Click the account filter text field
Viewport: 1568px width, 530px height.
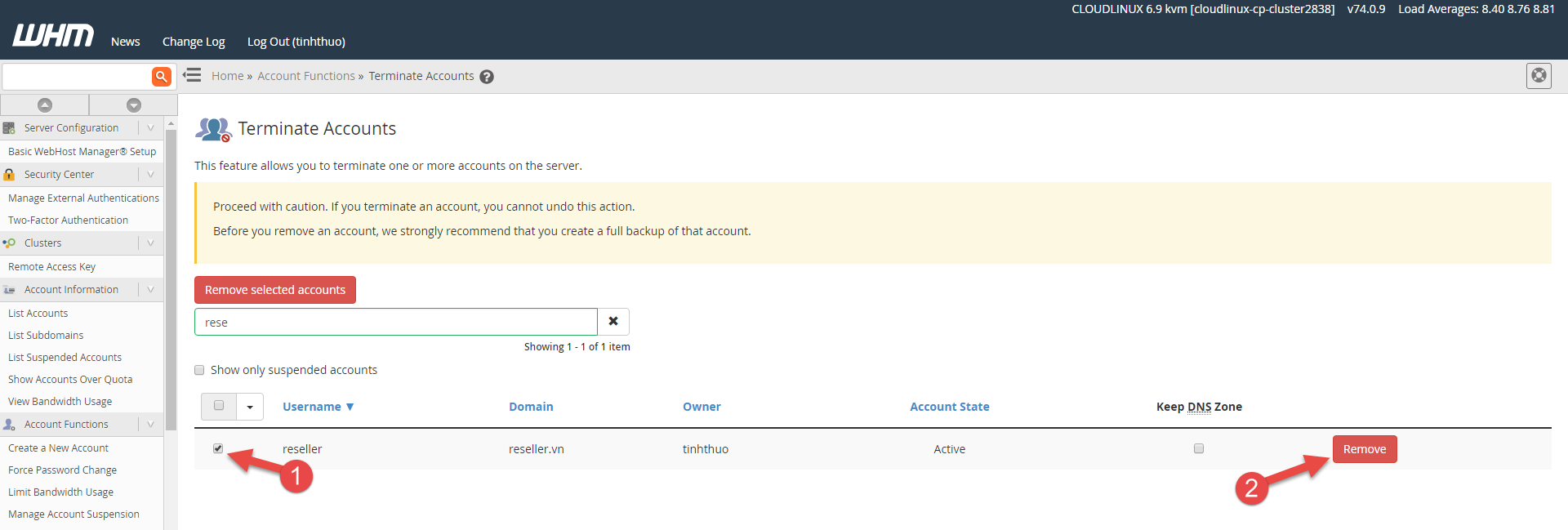pos(396,322)
